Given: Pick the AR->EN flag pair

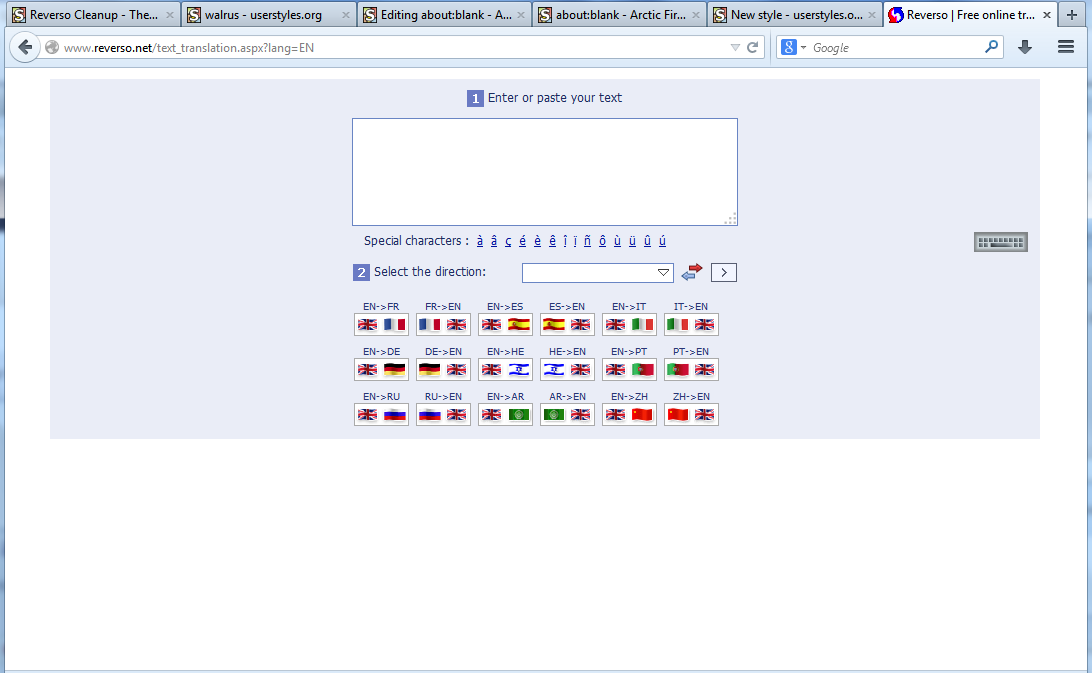Looking at the screenshot, I should (567, 415).
